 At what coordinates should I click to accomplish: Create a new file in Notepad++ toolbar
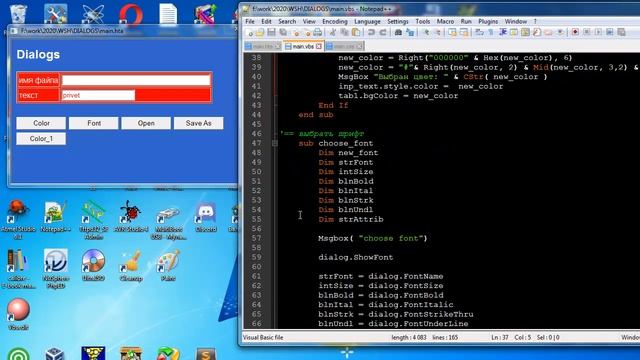point(250,32)
